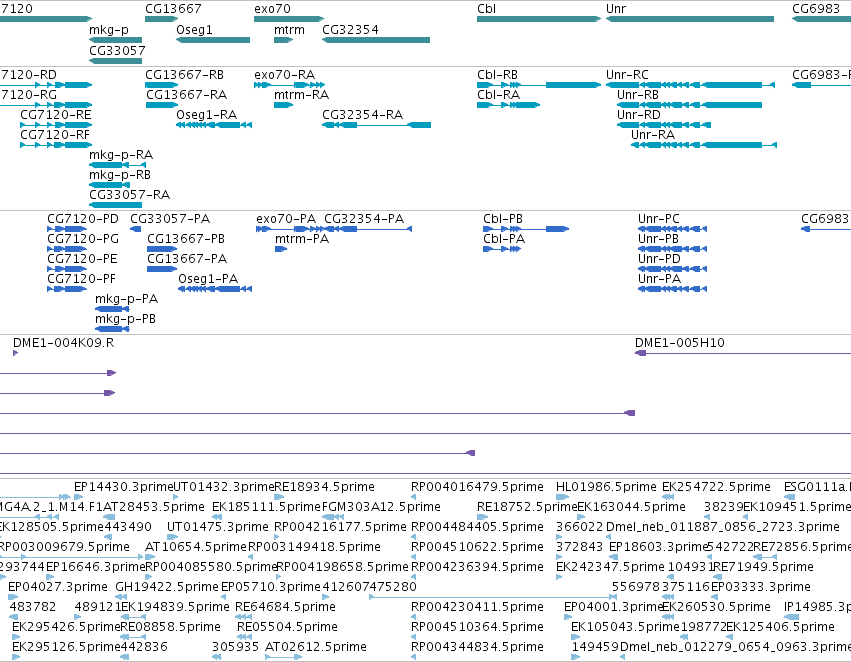Open transcript label exo70-RA
851x662 pixels.
tap(284, 75)
